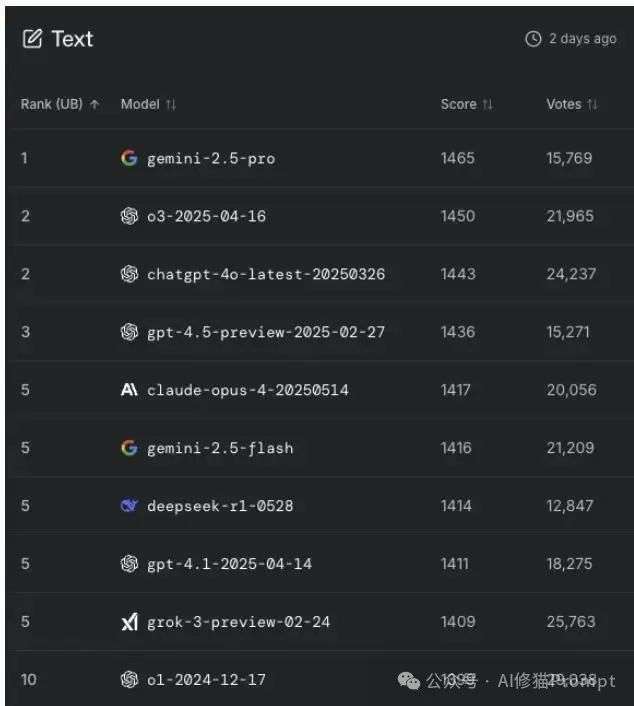This screenshot has width=634, height=706.
Task: Select the o1-2024-12-17 model name
Action: click(x=206, y=680)
